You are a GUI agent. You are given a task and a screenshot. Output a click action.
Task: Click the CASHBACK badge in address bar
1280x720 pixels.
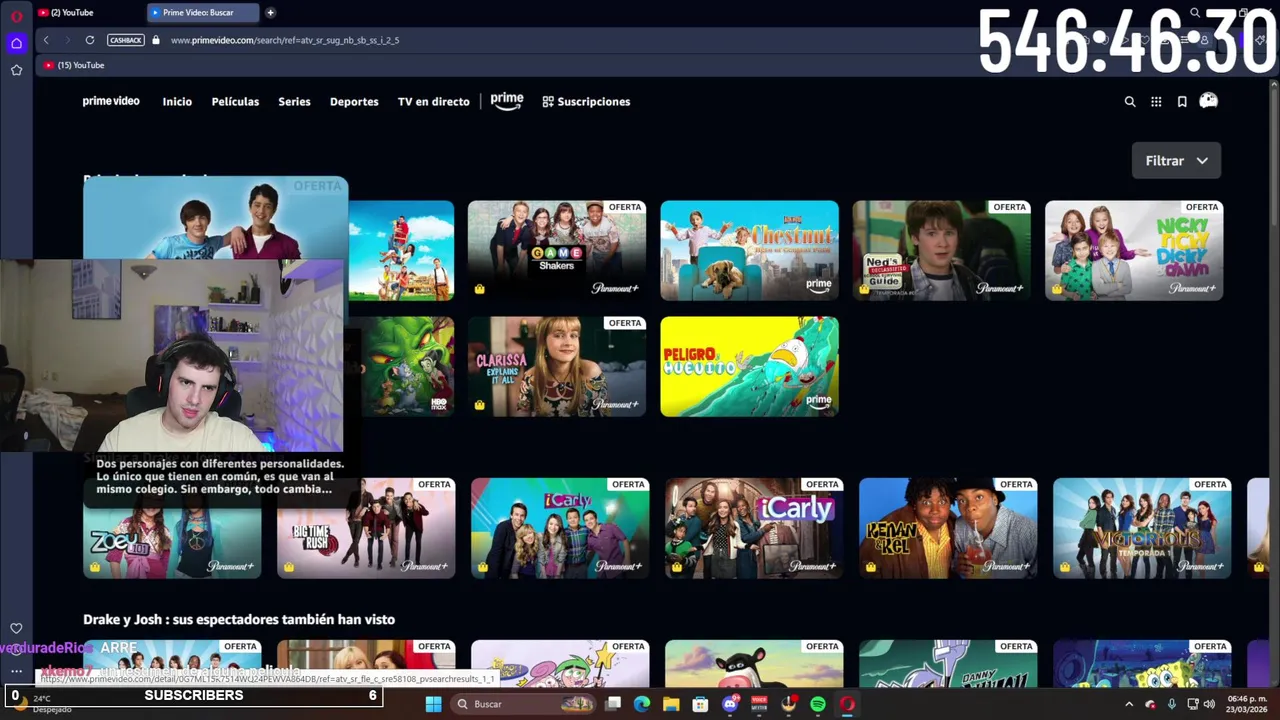(126, 40)
